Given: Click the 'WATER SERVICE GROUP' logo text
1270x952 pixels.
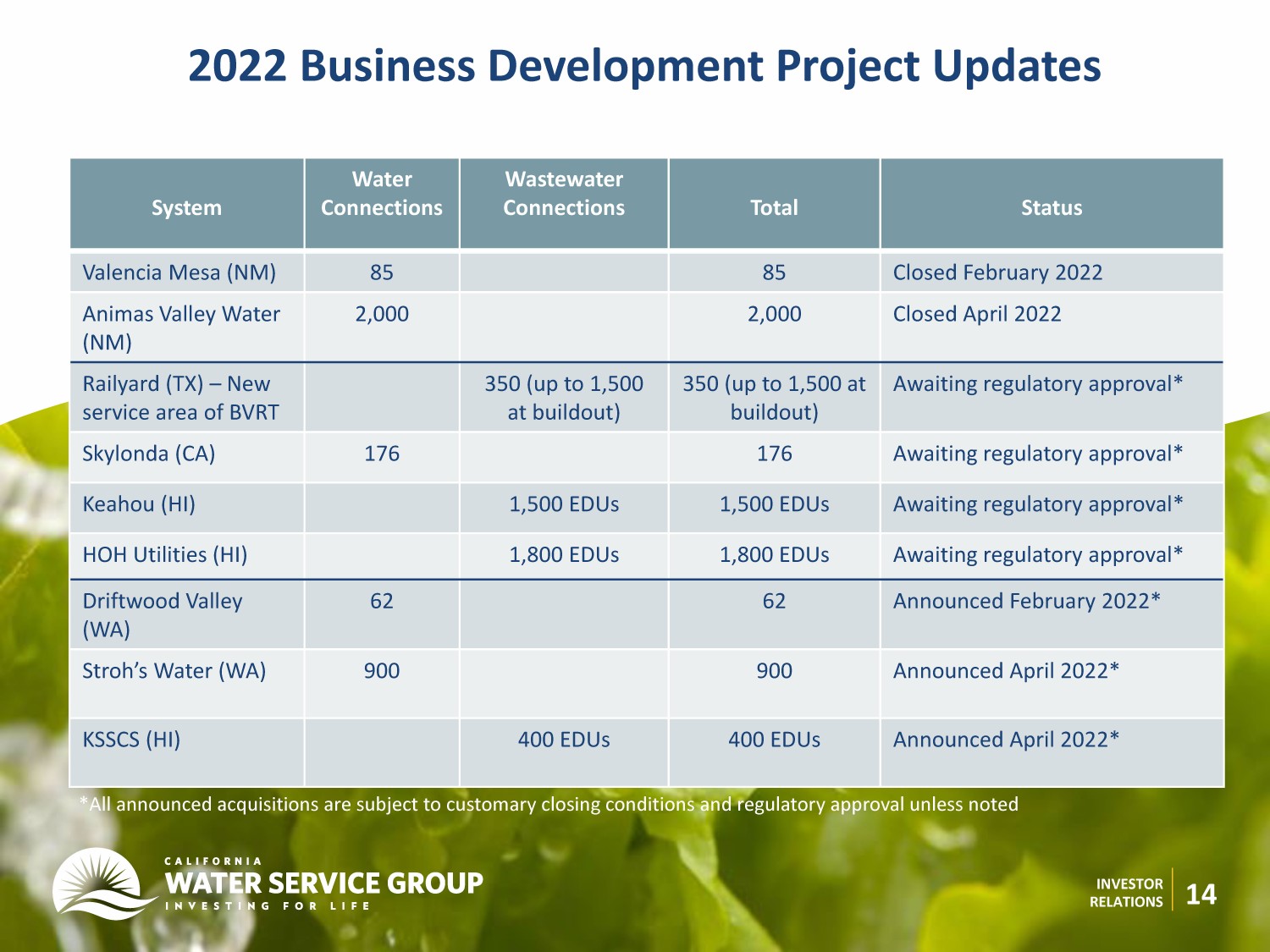Looking at the screenshot, I should click(324, 883).
